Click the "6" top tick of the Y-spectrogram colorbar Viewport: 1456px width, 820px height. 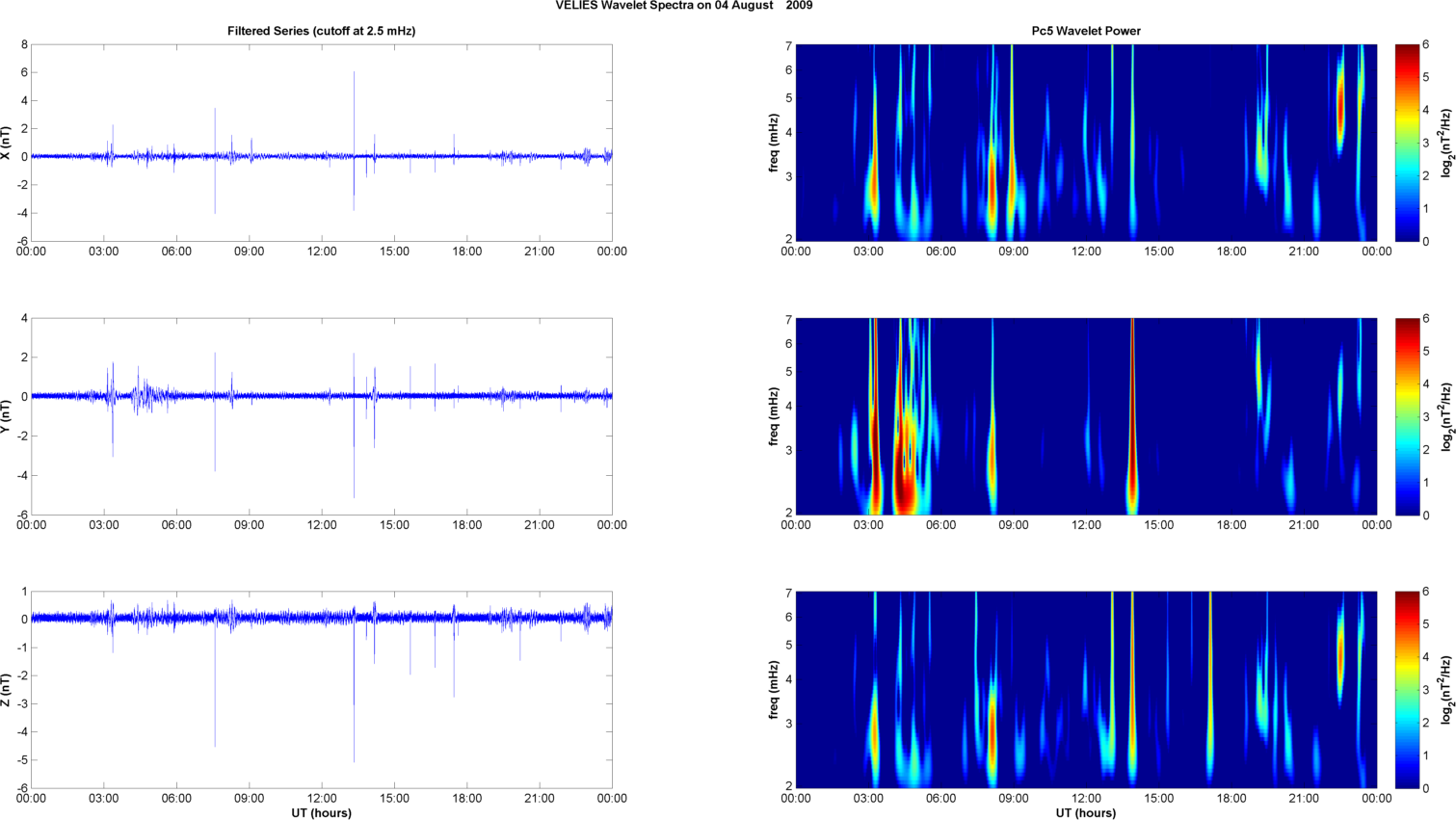point(1425,318)
